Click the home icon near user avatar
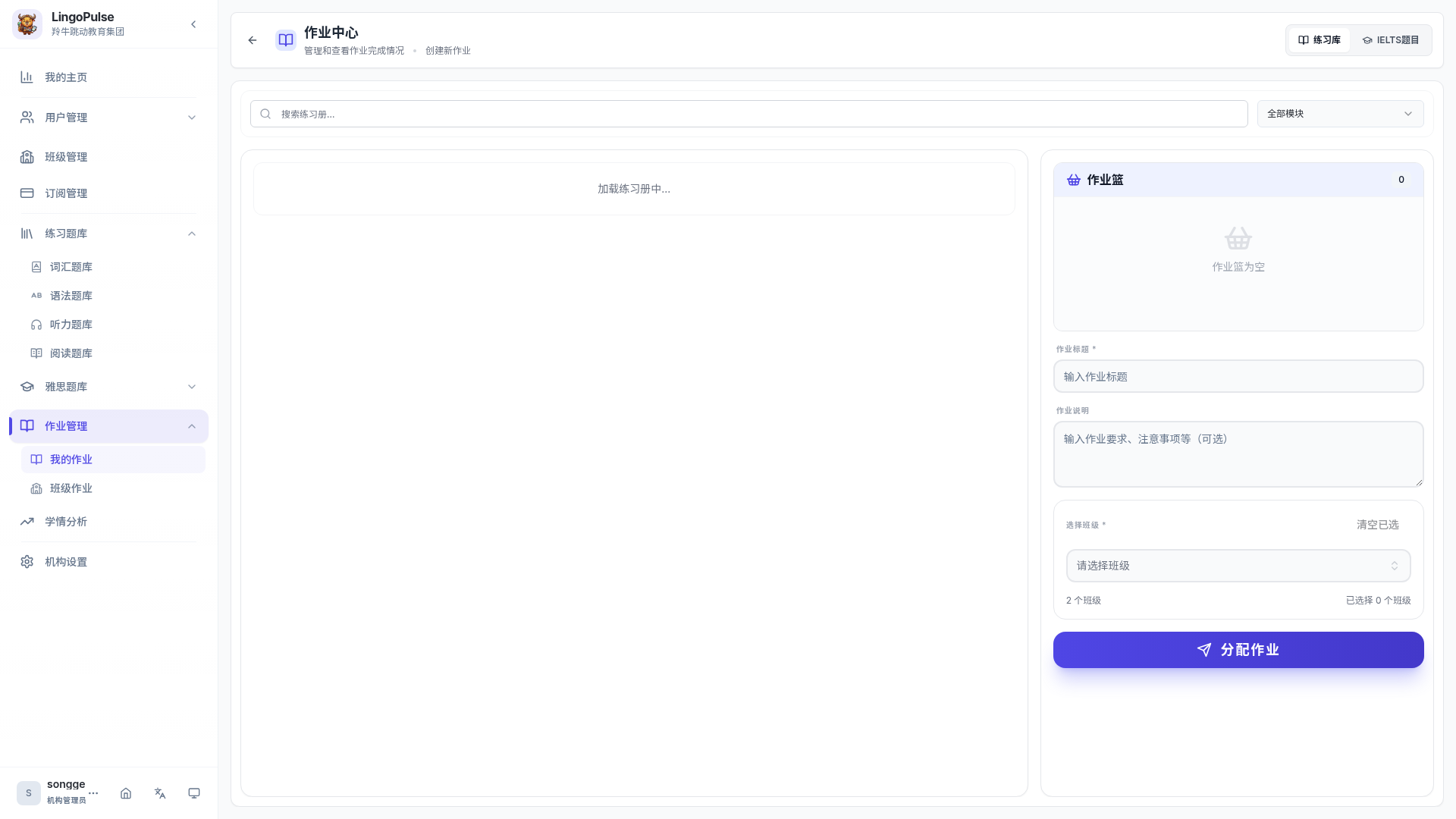This screenshot has width=1456, height=819. click(x=126, y=793)
